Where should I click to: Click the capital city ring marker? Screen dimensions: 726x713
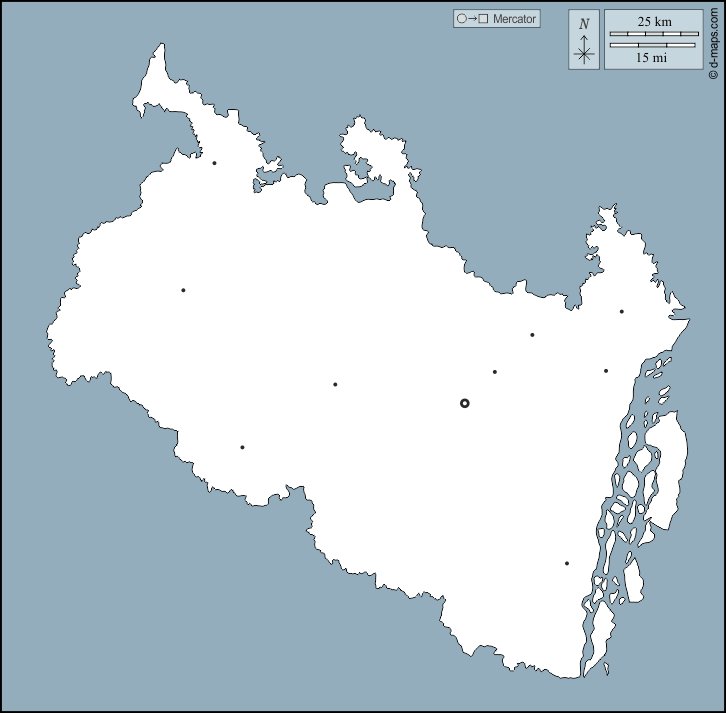point(464,403)
